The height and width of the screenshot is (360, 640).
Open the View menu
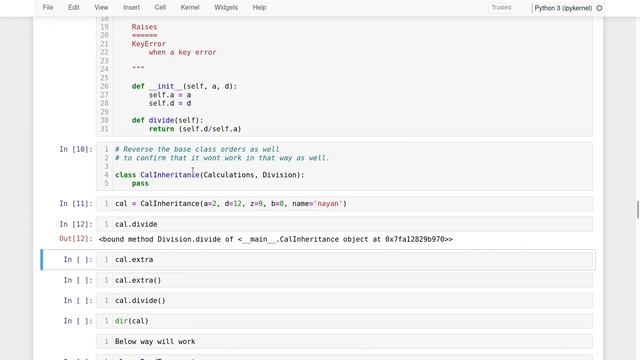tap(101, 7)
